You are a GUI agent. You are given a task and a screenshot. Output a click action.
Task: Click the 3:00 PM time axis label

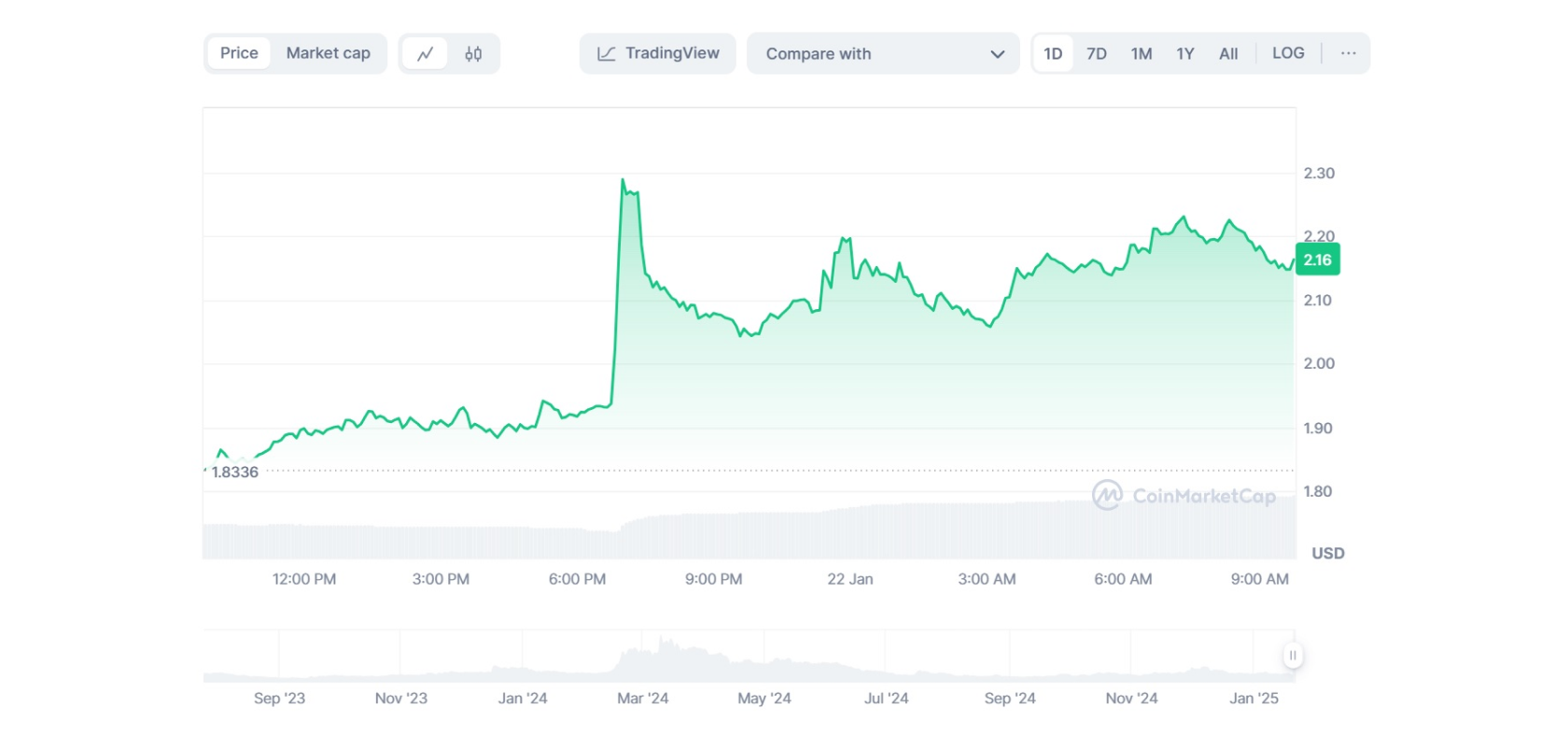pyautogui.click(x=441, y=579)
